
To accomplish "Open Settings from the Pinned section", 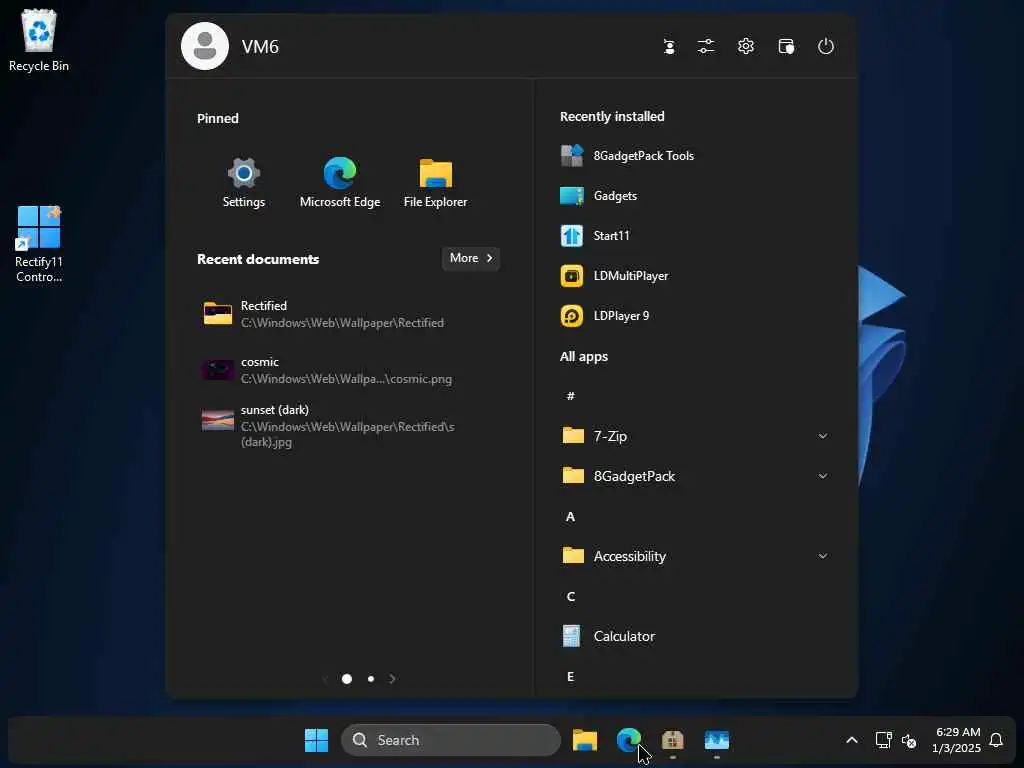I will (x=244, y=183).
